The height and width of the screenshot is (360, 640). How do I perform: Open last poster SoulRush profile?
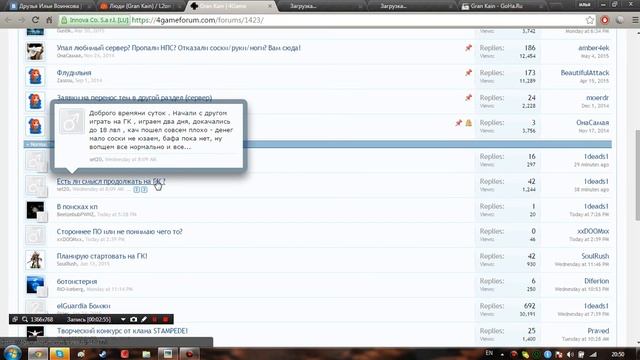pos(595,256)
